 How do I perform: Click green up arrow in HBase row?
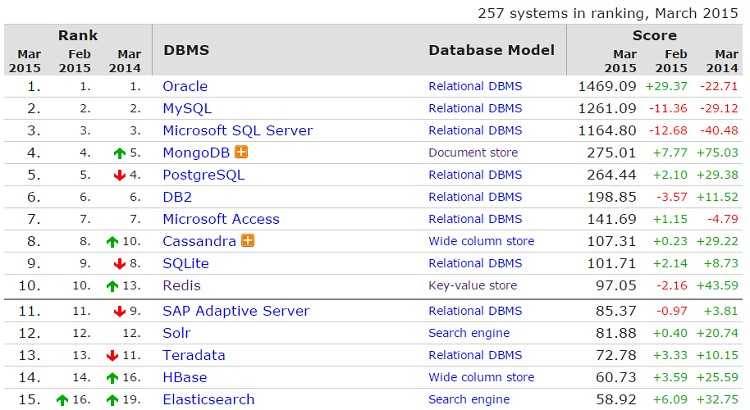point(113,378)
